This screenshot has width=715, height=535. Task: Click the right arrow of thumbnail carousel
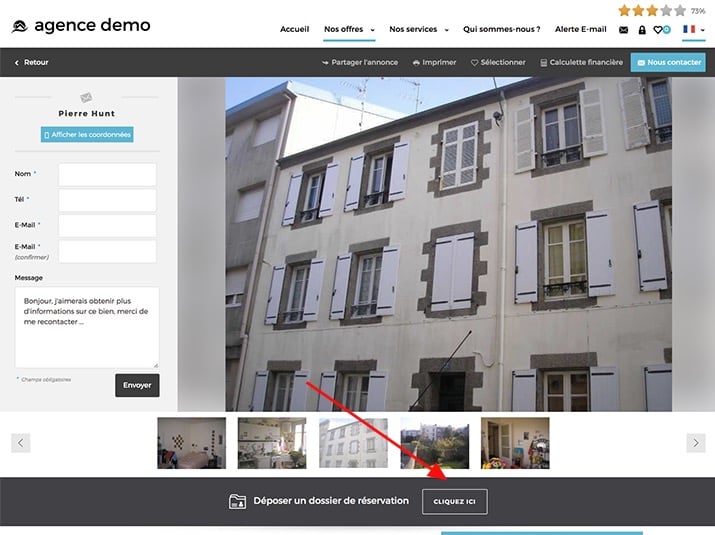pos(695,442)
